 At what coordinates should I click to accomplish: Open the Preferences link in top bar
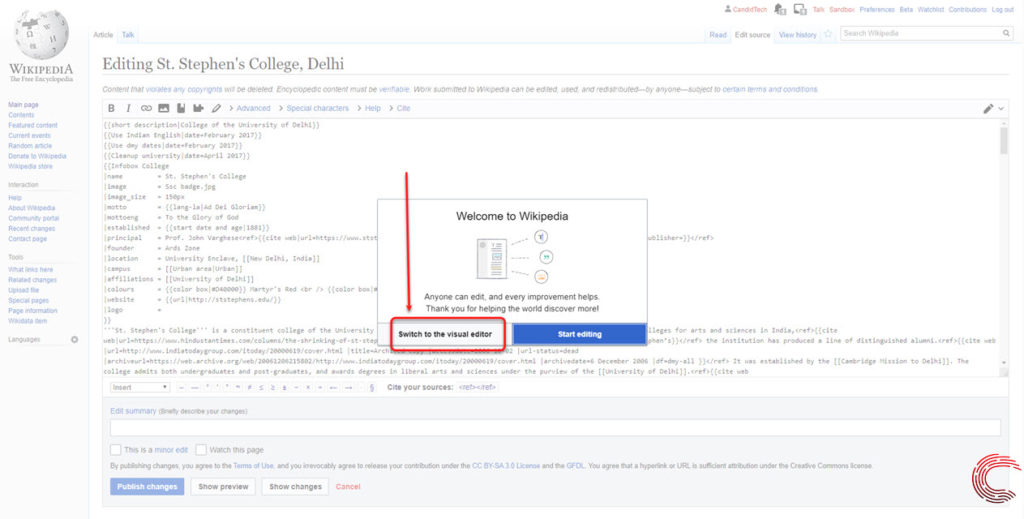[x=877, y=10]
